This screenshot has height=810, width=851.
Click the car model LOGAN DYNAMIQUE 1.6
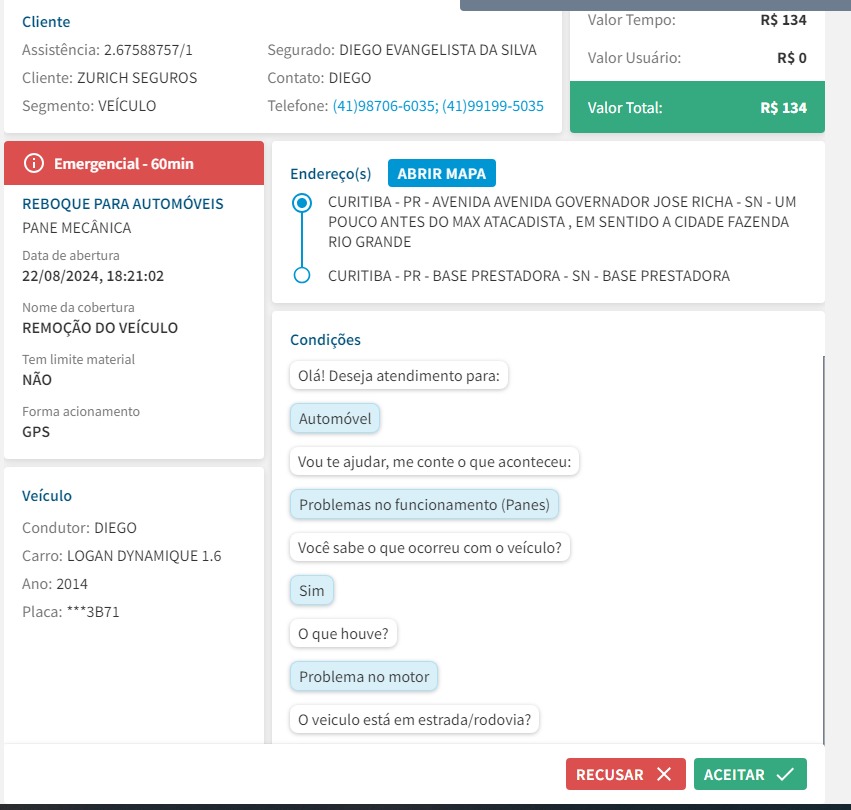click(144, 556)
